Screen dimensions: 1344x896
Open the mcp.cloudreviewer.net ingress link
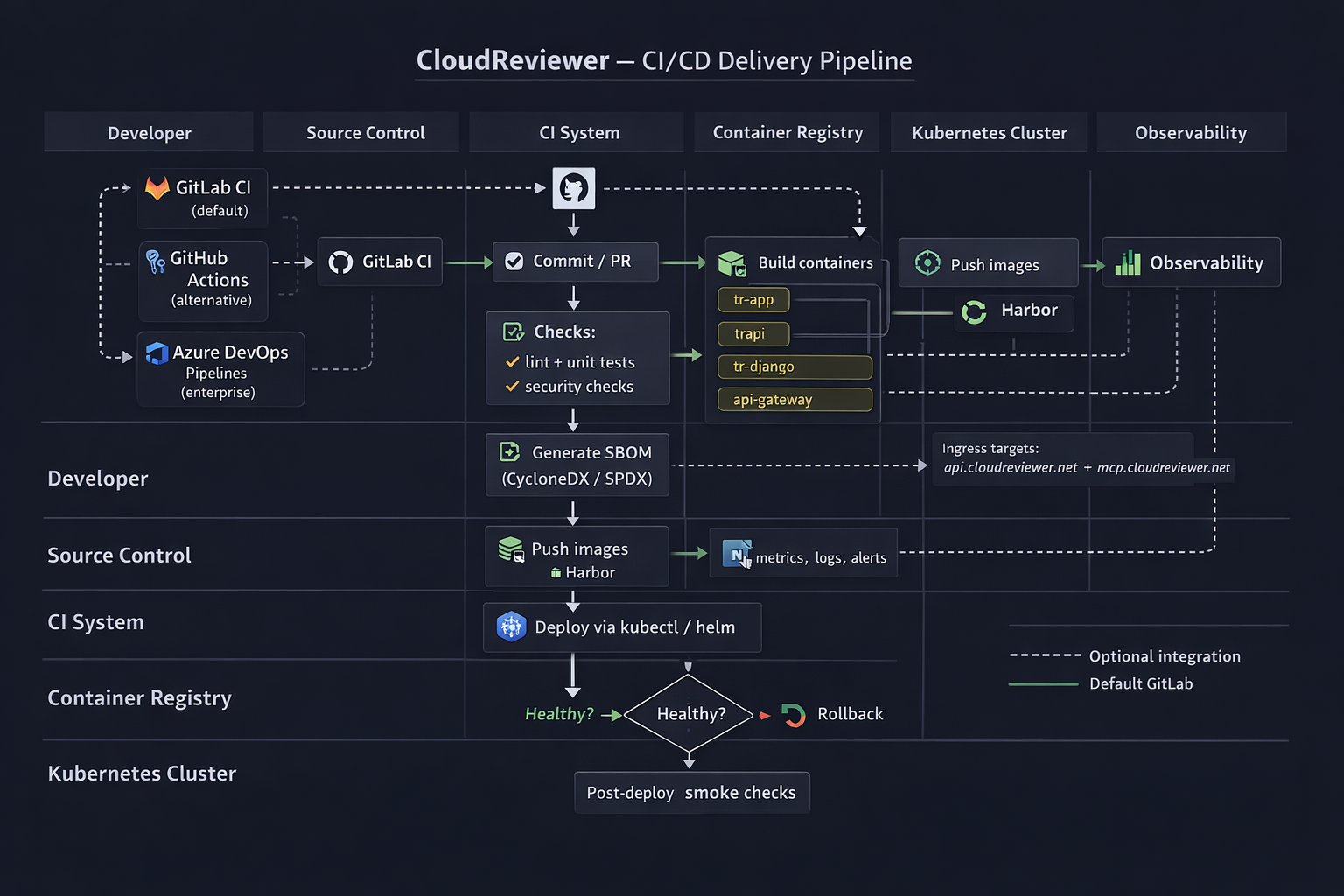click(x=1163, y=468)
